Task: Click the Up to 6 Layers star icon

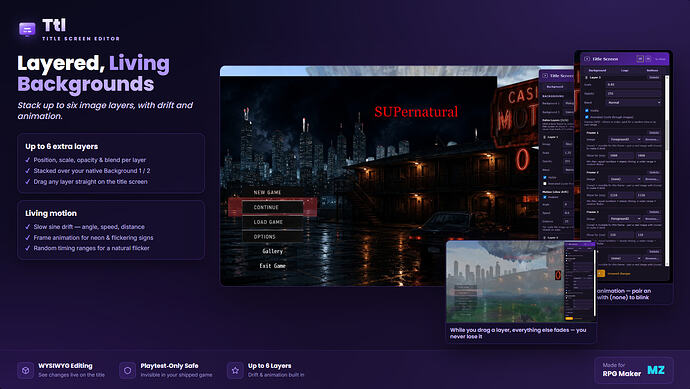Action: [235, 371]
